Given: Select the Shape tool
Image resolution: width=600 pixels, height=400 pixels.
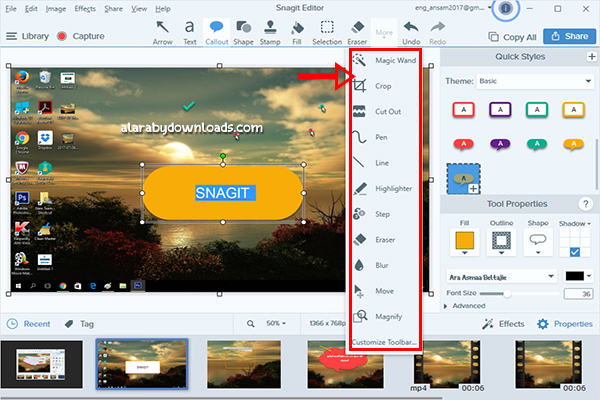Looking at the screenshot, I should point(243,33).
